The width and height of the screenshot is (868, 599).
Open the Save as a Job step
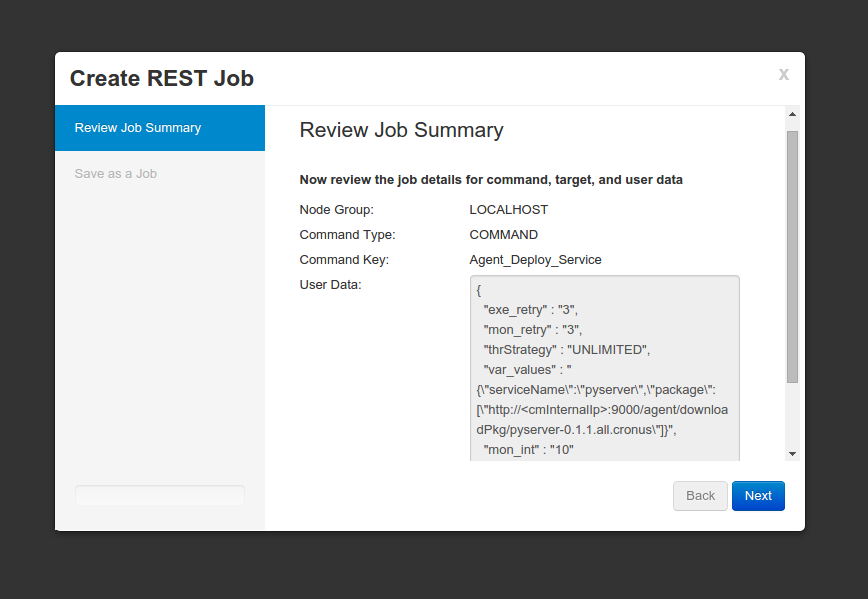[x=116, y=174]
